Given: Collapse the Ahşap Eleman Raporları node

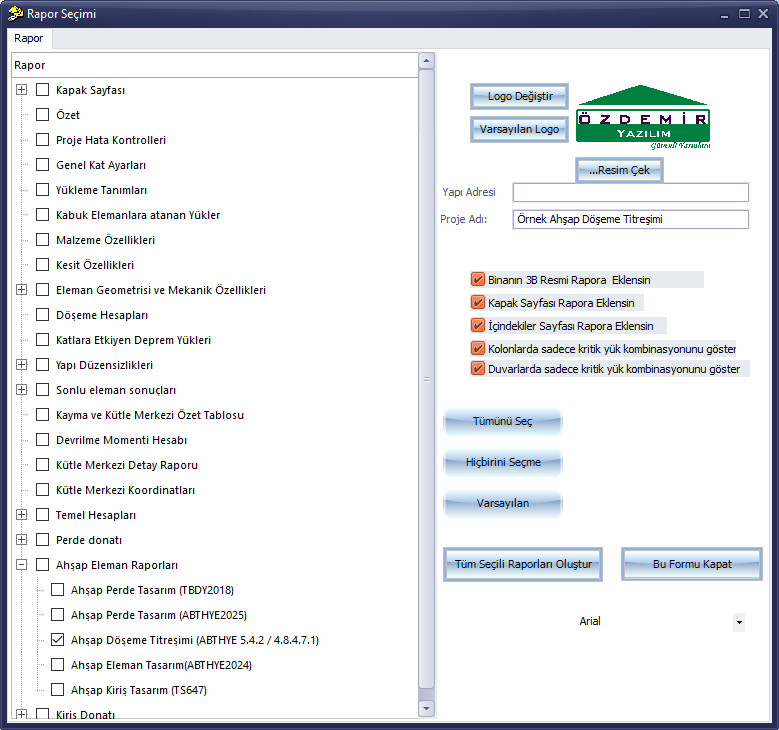Looking at the screenshot, I should [x=21, y=565].
